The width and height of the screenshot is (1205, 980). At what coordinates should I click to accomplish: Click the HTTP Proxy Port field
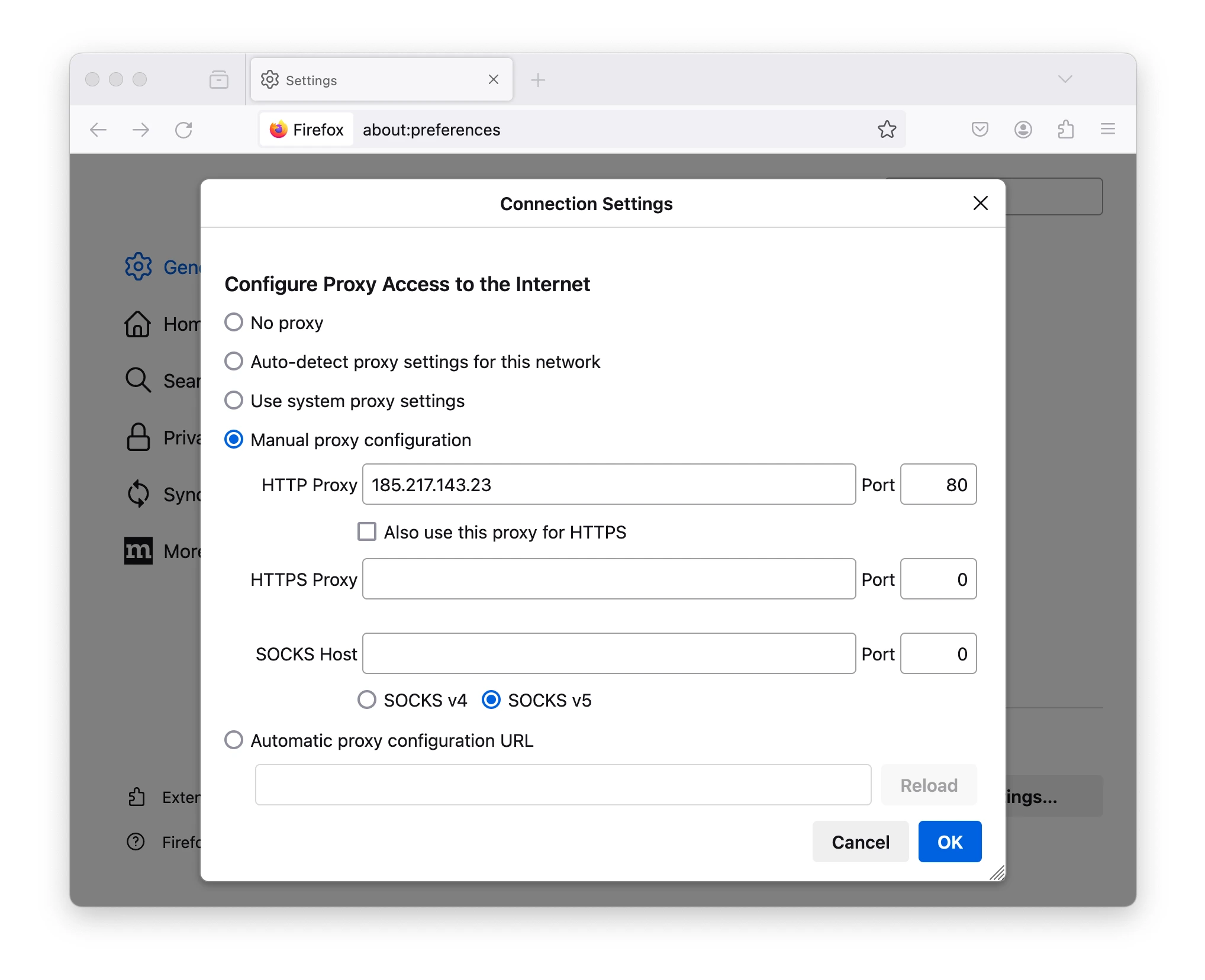click(x=939, y=485)
